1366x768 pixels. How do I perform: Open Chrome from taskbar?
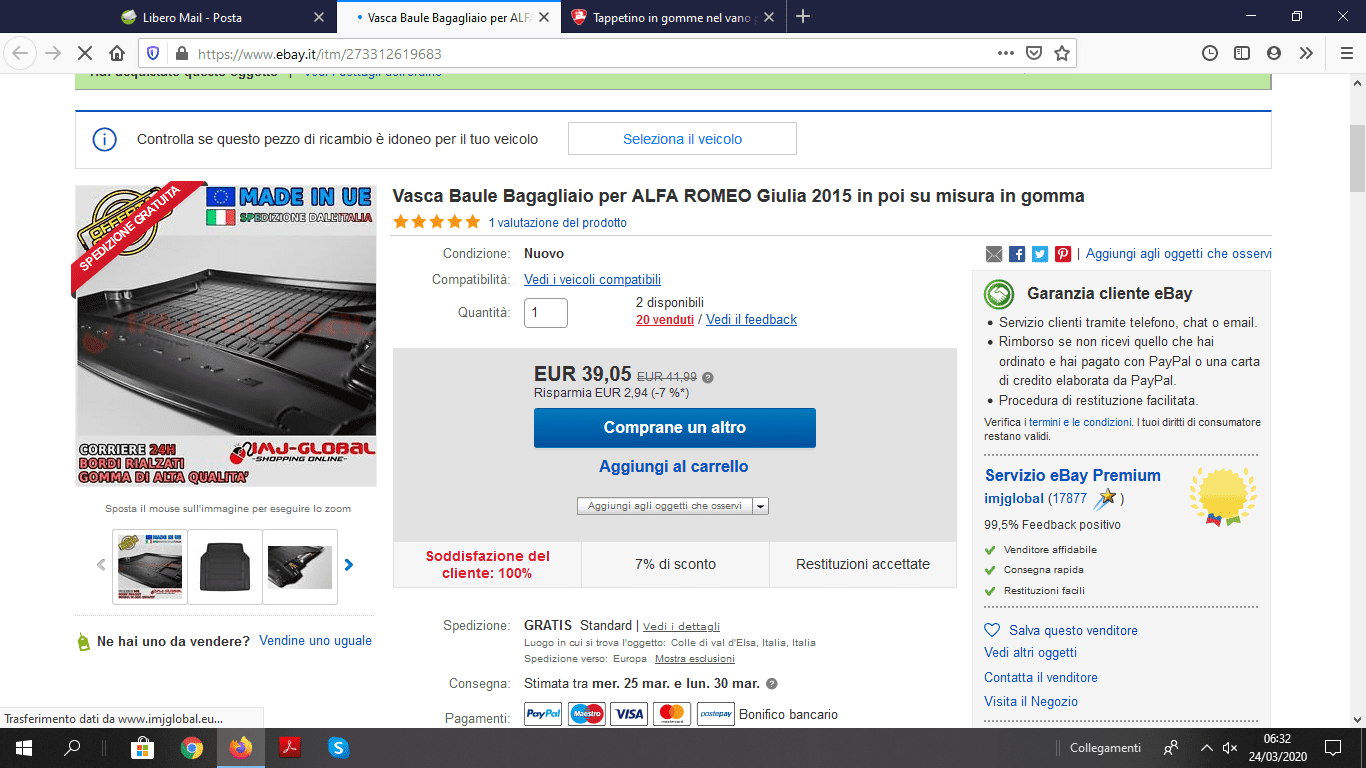point(192,747)
